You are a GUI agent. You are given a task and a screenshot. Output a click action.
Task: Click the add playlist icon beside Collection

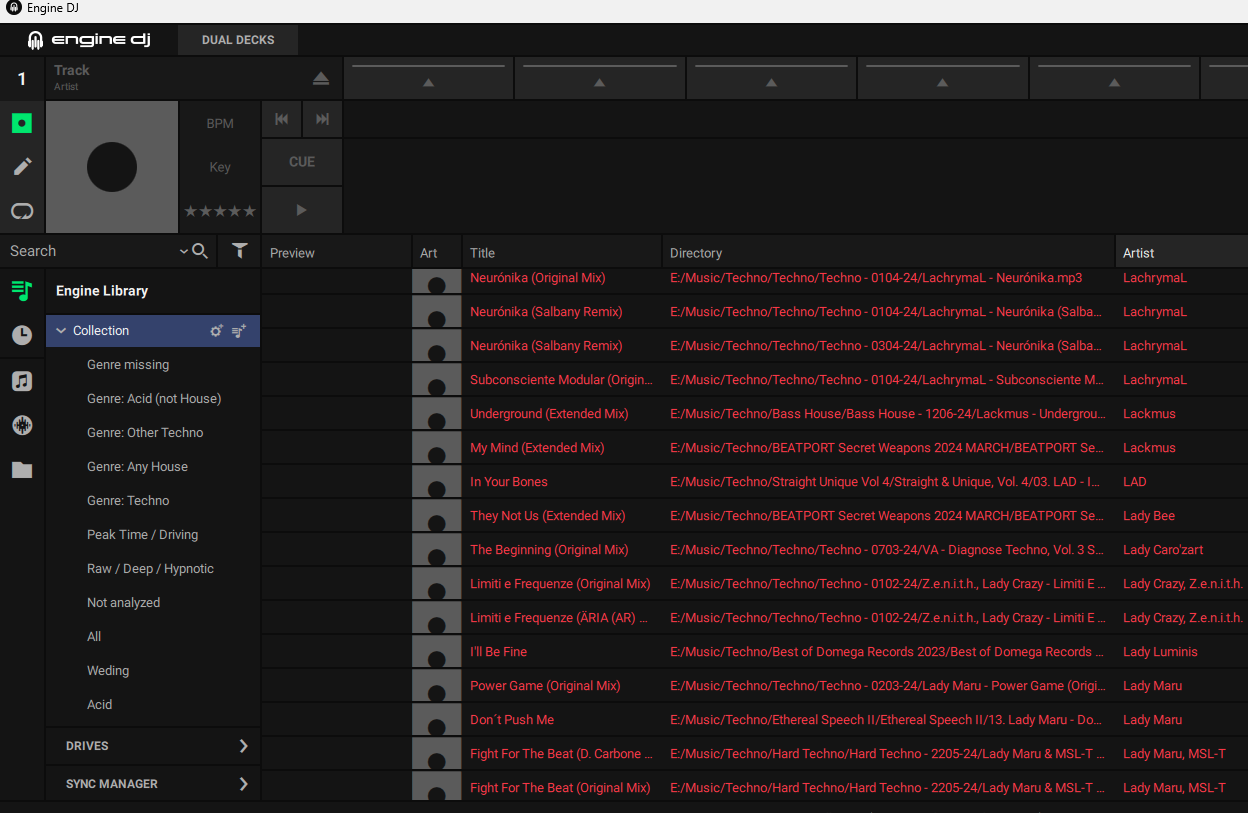click(x=239, y=331)
